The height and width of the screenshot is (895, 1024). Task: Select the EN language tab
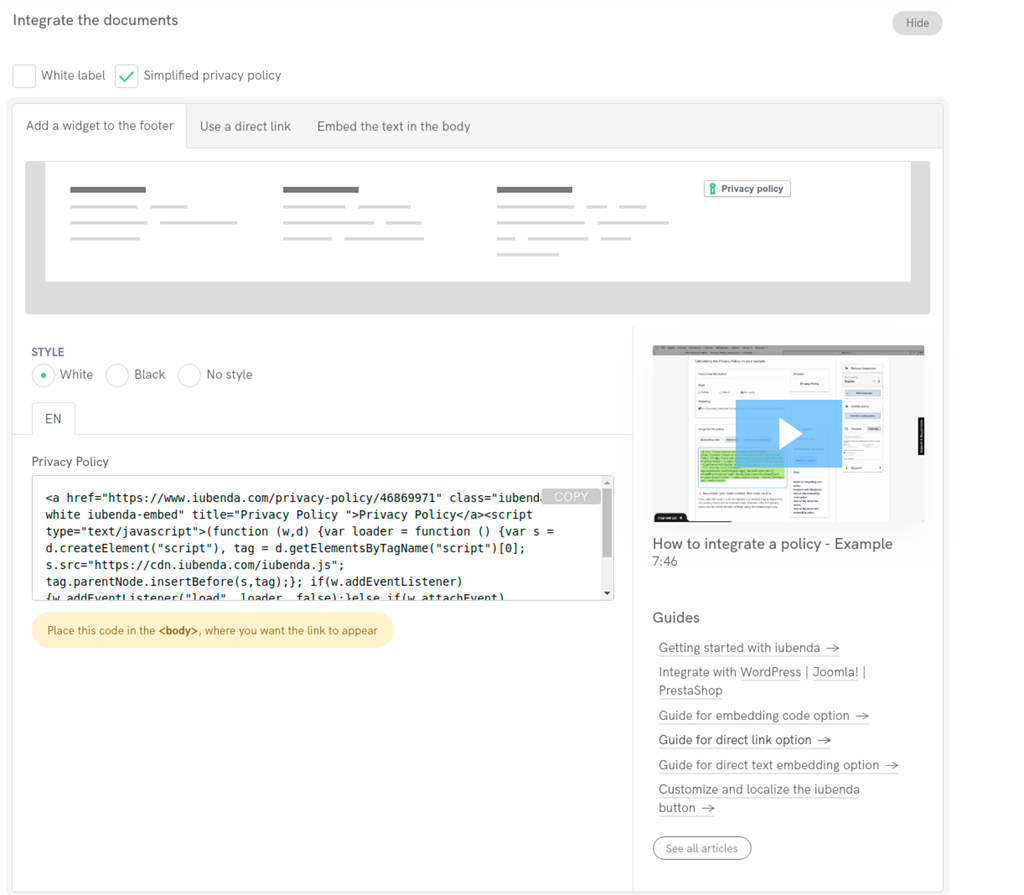53,419
